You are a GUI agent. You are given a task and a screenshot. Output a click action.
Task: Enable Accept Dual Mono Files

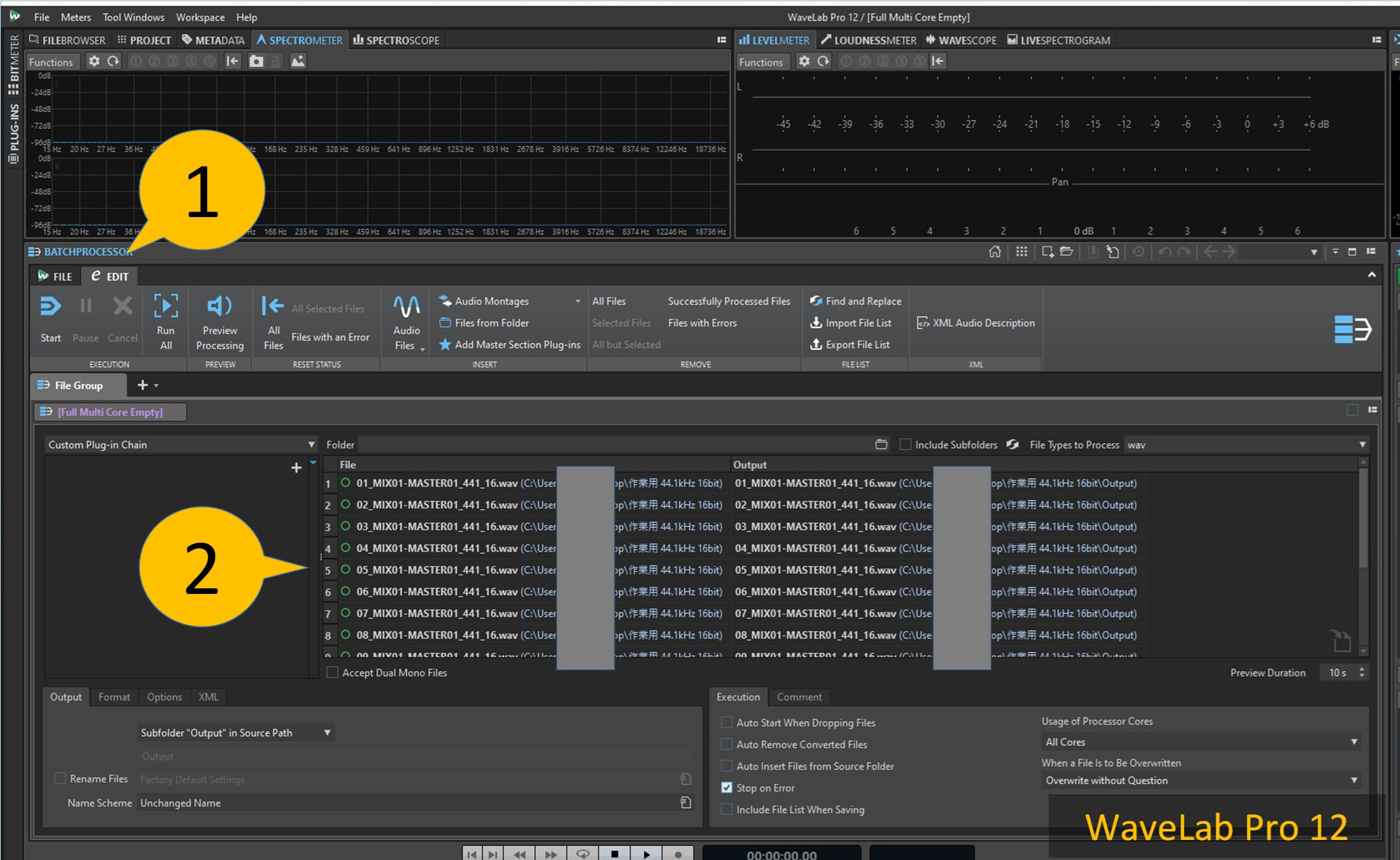[x=332, y=672]
